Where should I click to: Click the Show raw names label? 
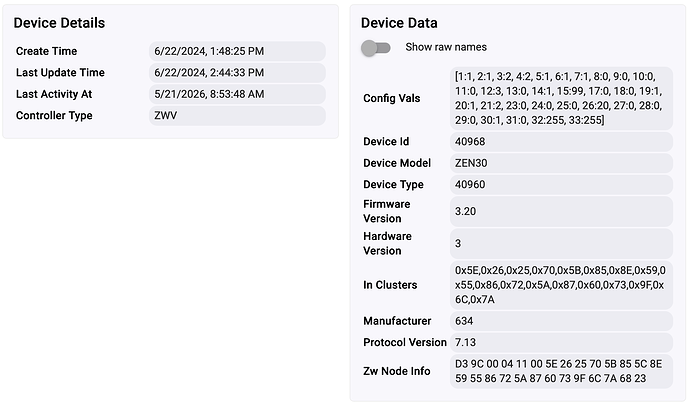point(446,47)
